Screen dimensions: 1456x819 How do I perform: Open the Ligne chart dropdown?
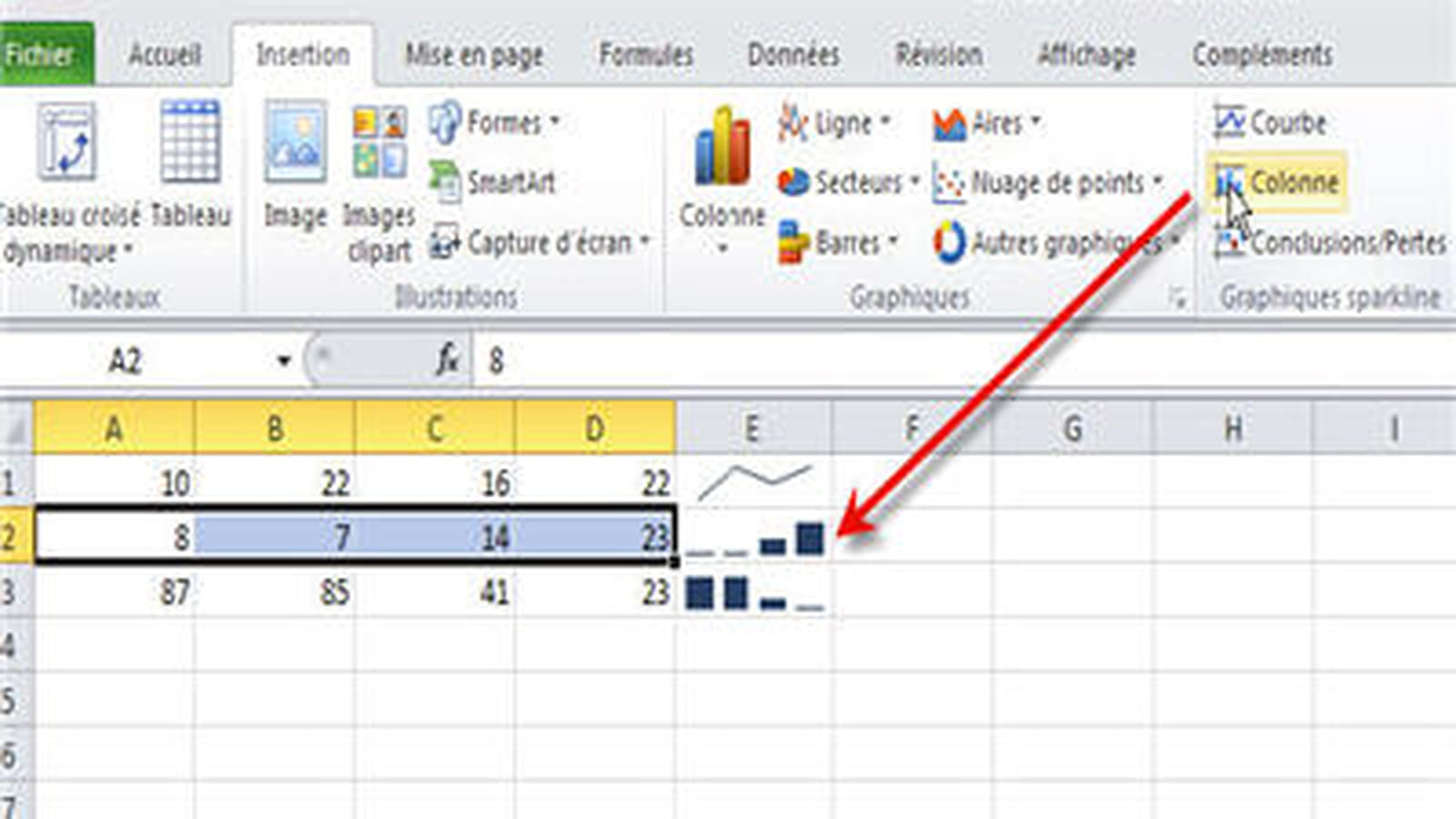point(834,122)
